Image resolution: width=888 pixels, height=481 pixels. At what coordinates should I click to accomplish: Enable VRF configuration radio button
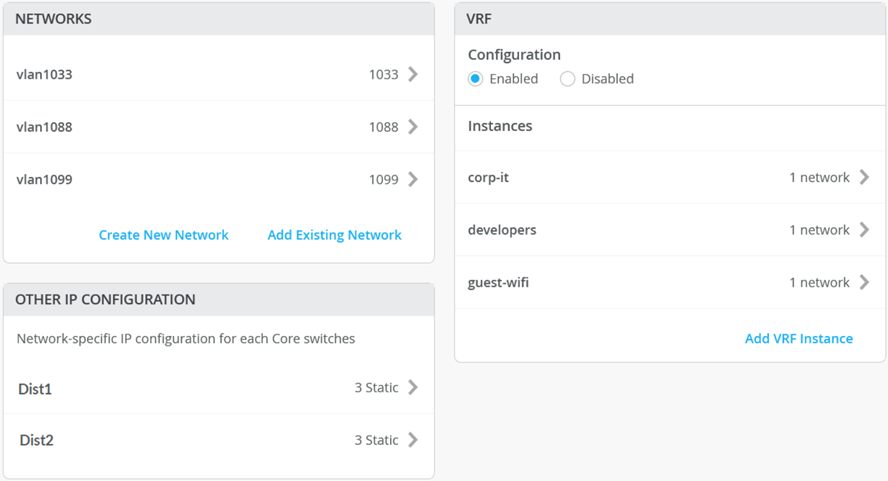tap(476, 79)
